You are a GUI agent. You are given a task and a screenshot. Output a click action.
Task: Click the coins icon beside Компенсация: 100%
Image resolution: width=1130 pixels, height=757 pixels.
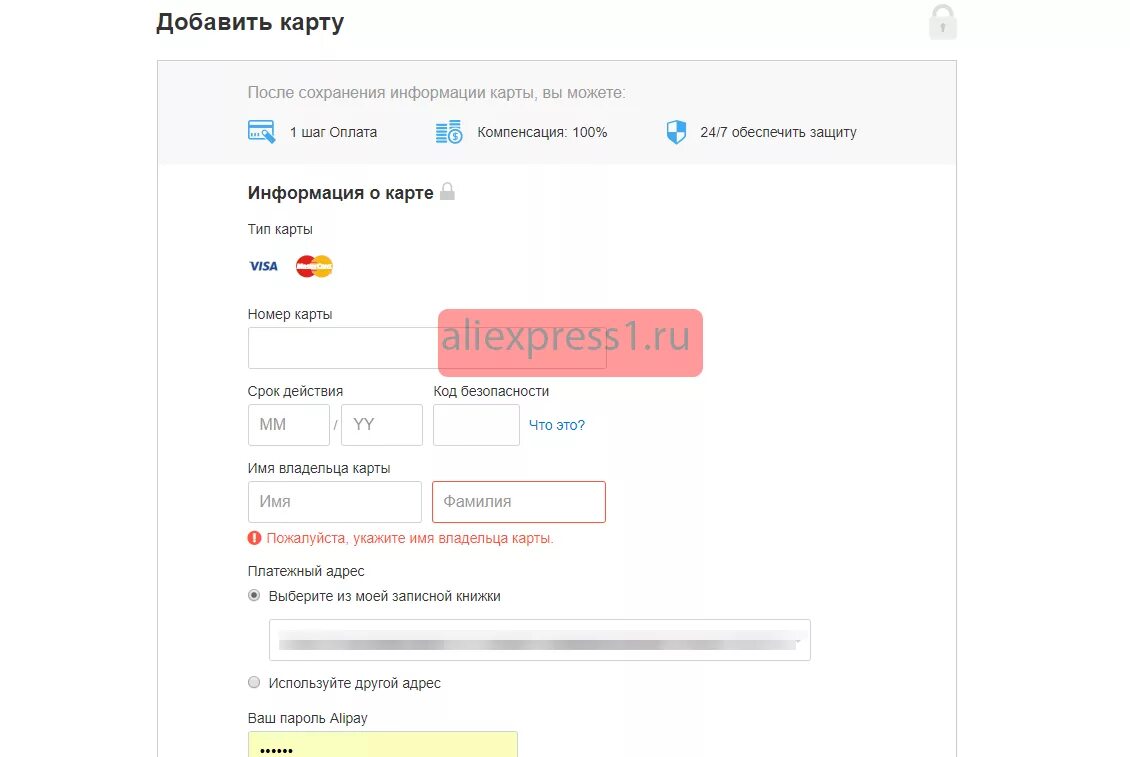(449, 132)
